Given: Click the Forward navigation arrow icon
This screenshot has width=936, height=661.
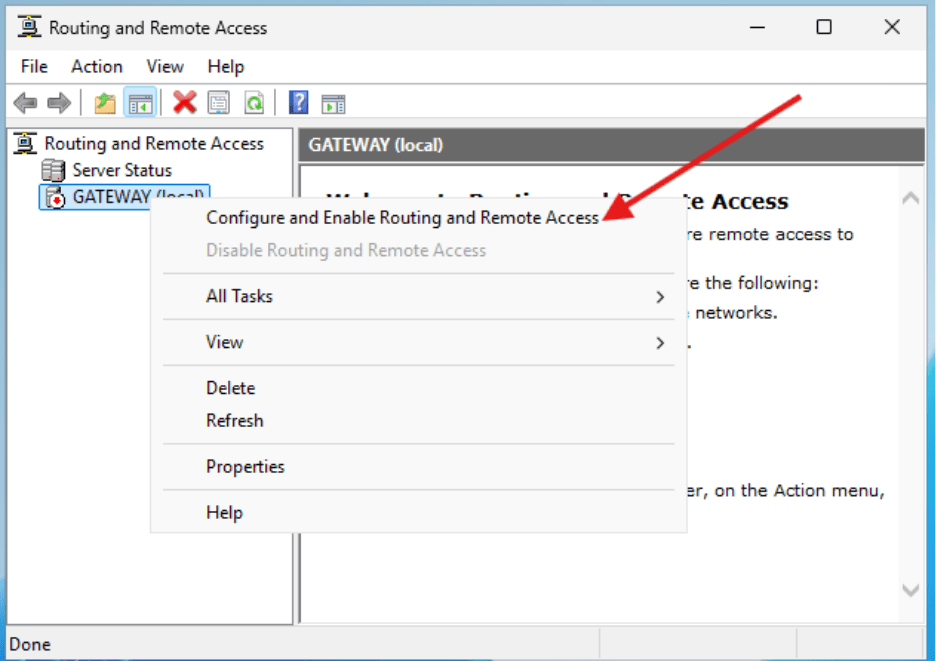Looking at the screenshot, I should point(58,101).
